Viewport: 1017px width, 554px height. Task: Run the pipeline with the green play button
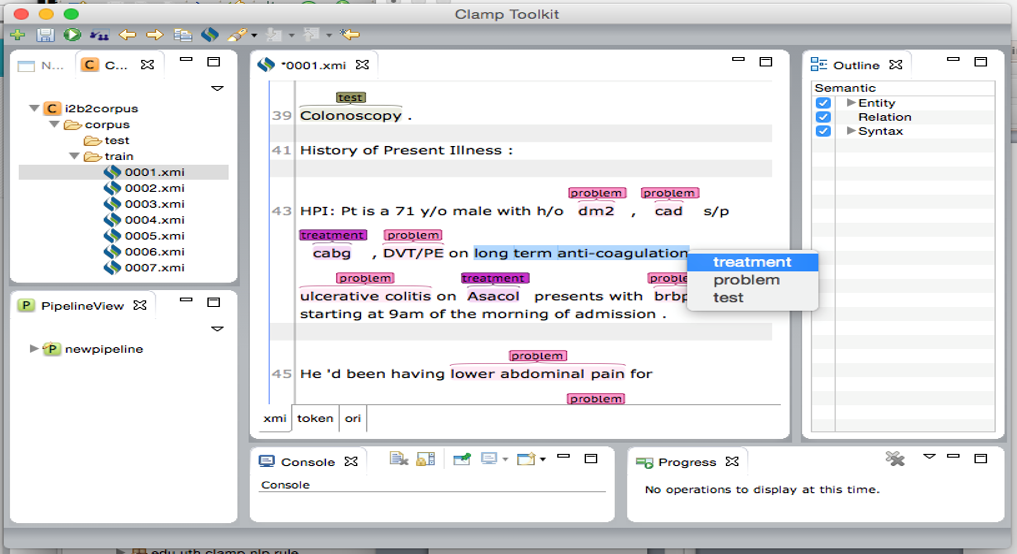(x=72, y=35)
